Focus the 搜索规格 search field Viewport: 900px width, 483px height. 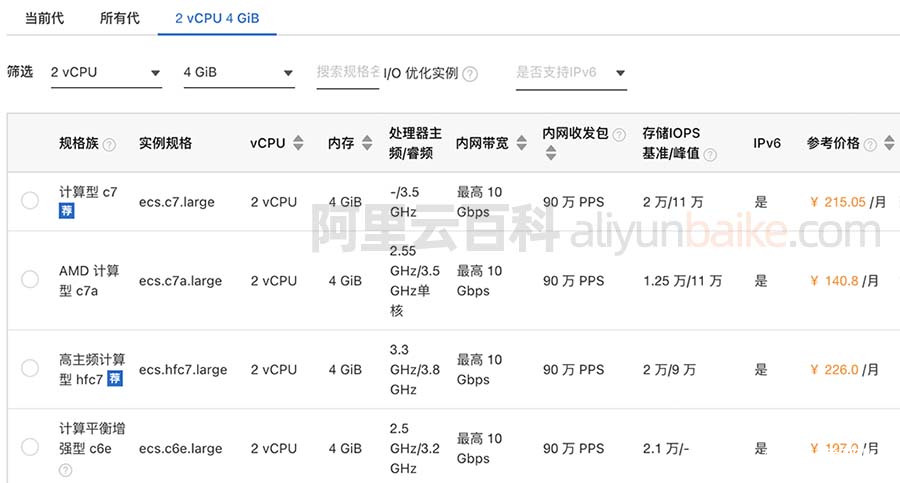pyautogui.click(x=347, y=72)
